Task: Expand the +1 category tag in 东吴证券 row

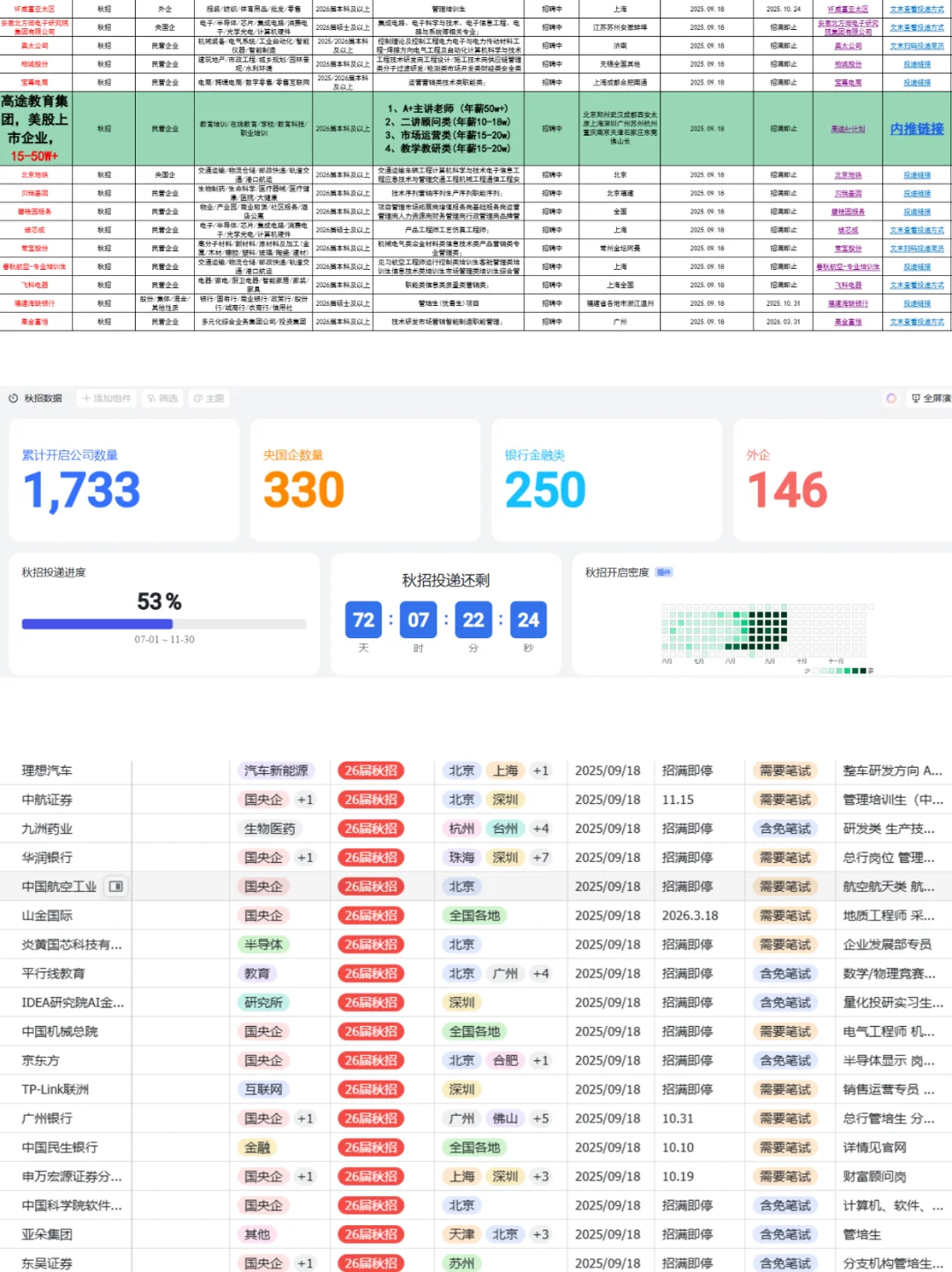Action: [305, 1263]
